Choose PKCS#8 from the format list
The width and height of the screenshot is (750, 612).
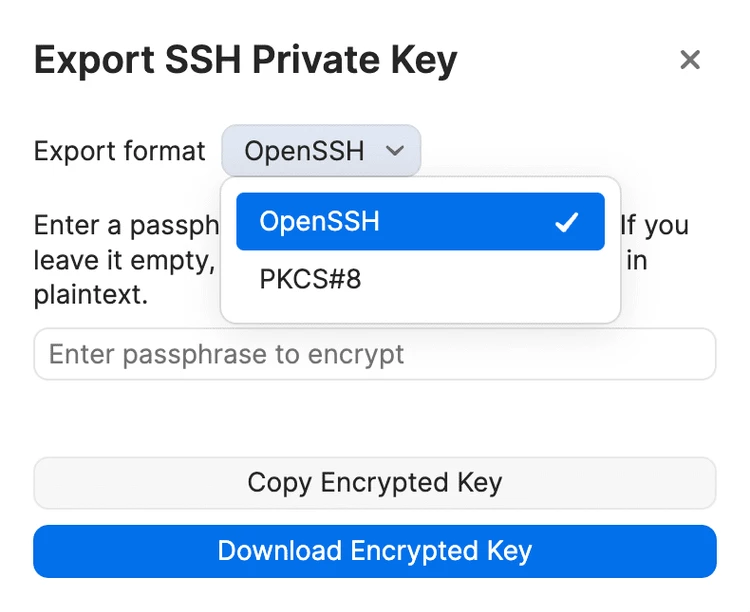[x=420, y=279]
